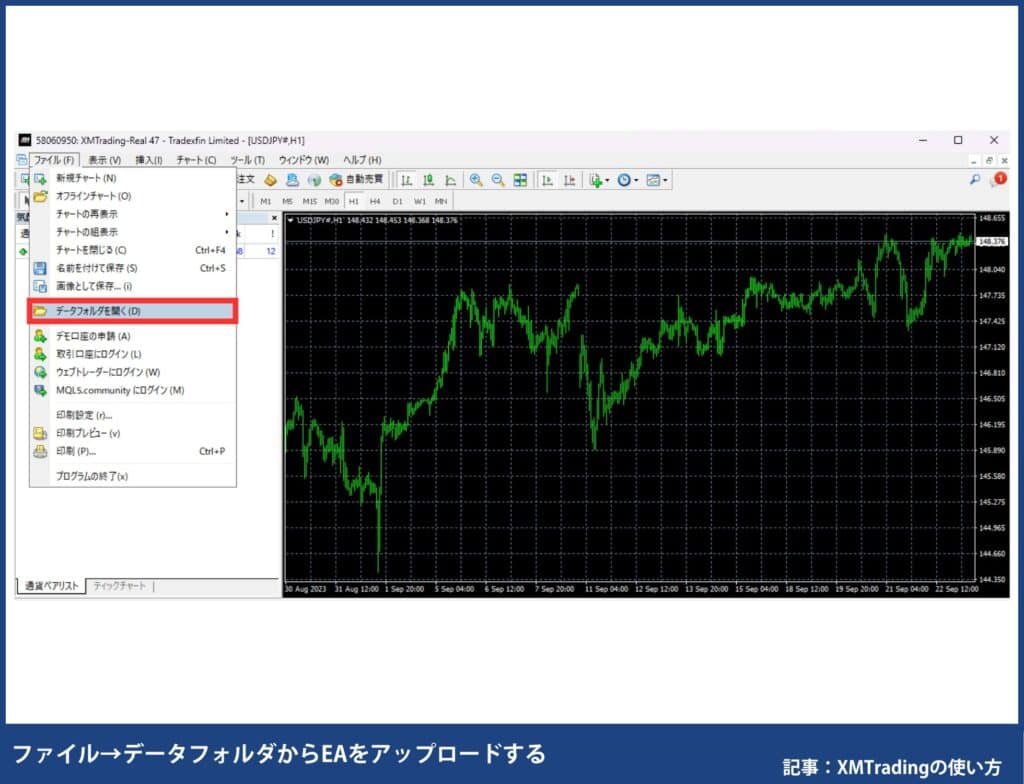Screen dimensions: 1024x784
Task: Click the tile windows grid icon
Action: (520, 180)
